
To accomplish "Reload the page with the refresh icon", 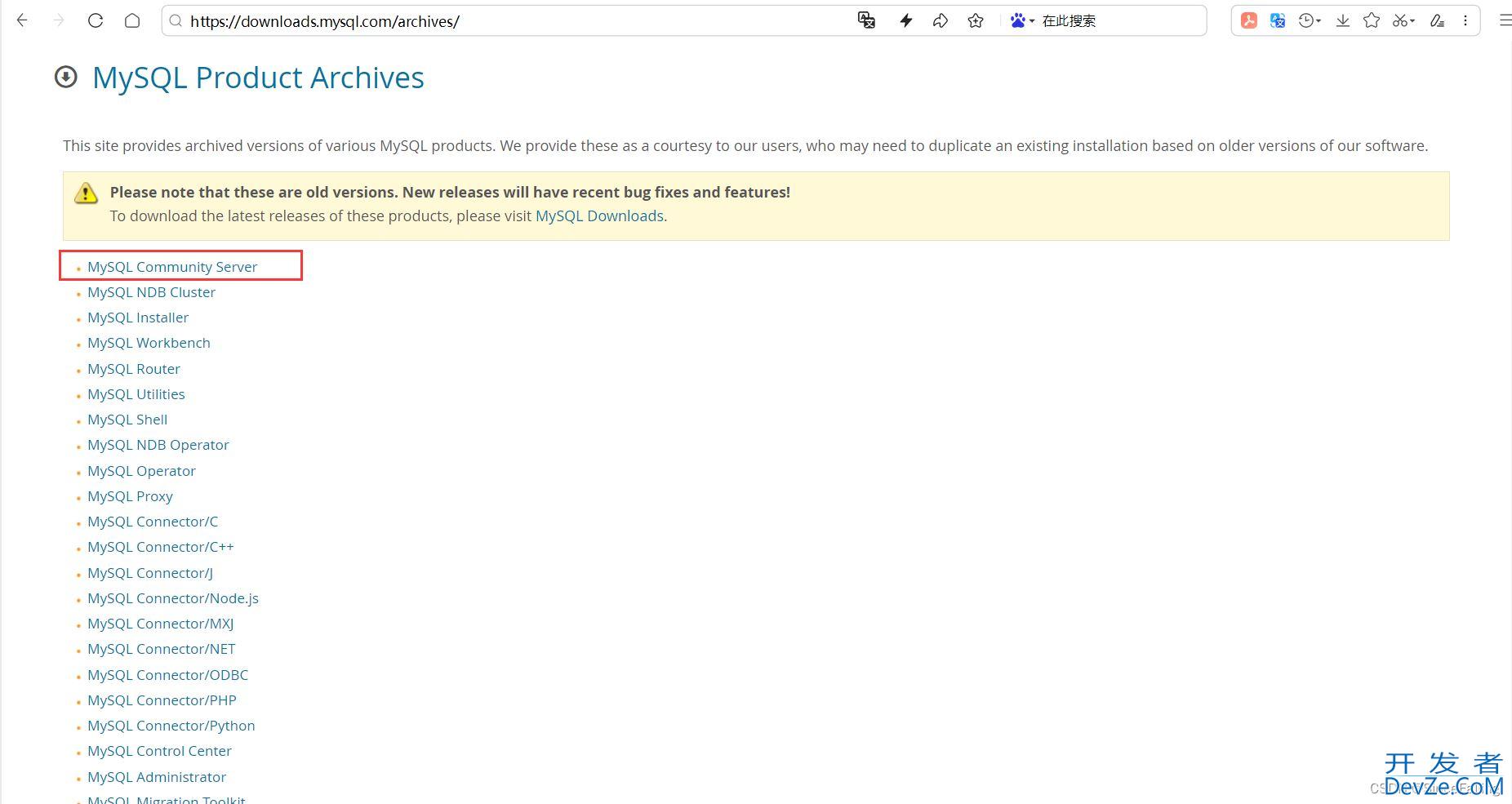I will [x=96, y=20].
